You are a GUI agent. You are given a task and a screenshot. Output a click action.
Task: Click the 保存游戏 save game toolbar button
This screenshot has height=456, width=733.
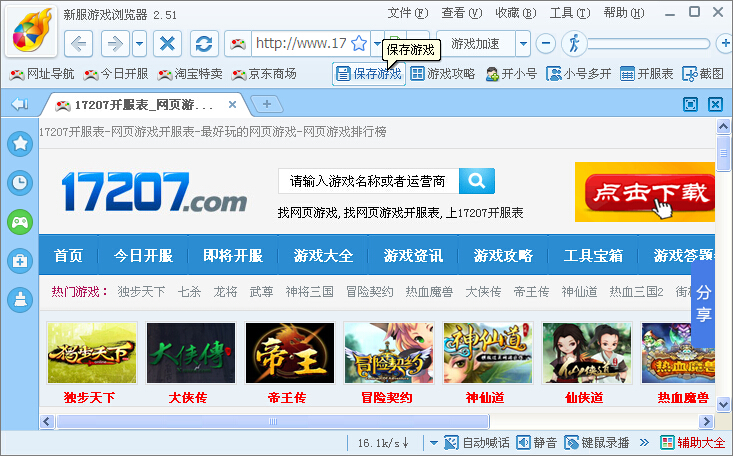368,74
